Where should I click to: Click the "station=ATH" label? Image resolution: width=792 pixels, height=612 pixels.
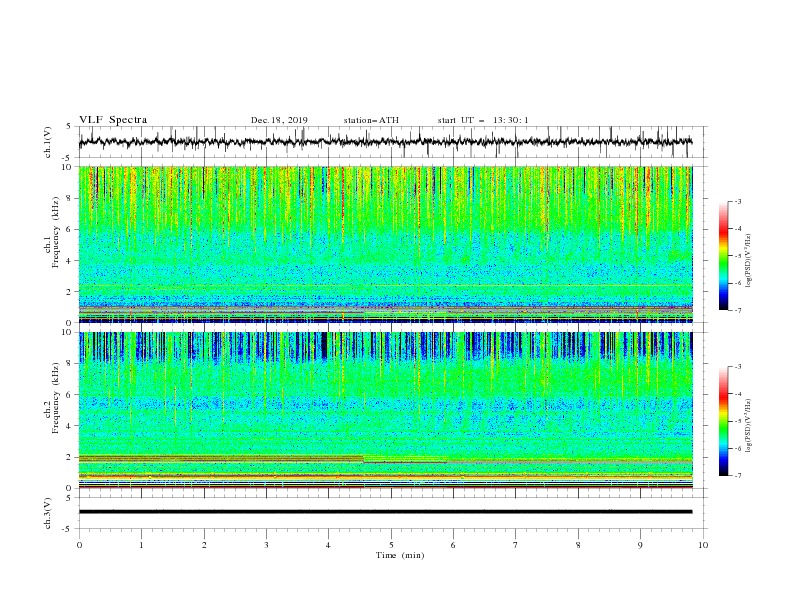click(371, 120)
